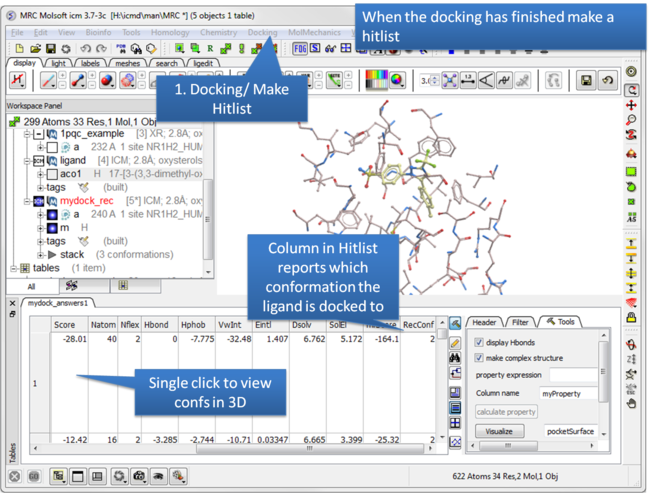Switch to the Filter tab

pos(519,322)
